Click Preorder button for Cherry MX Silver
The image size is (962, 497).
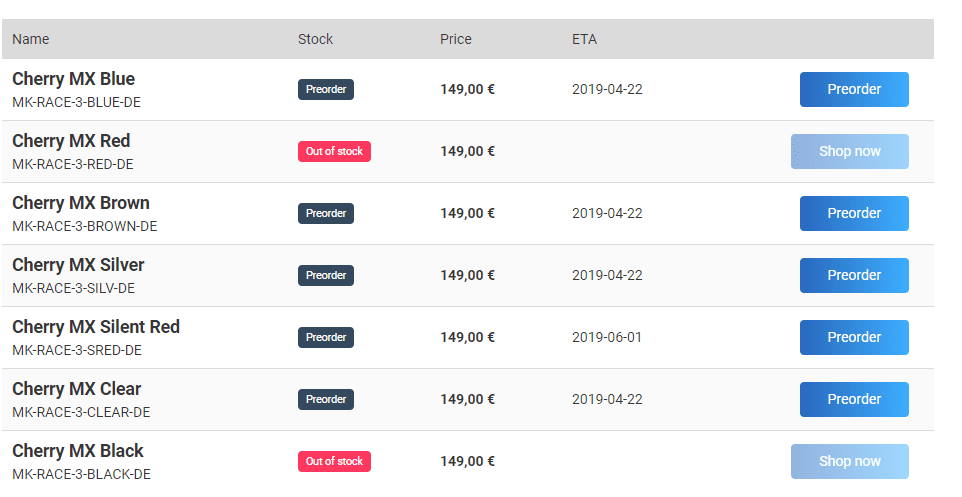point(854,275)
